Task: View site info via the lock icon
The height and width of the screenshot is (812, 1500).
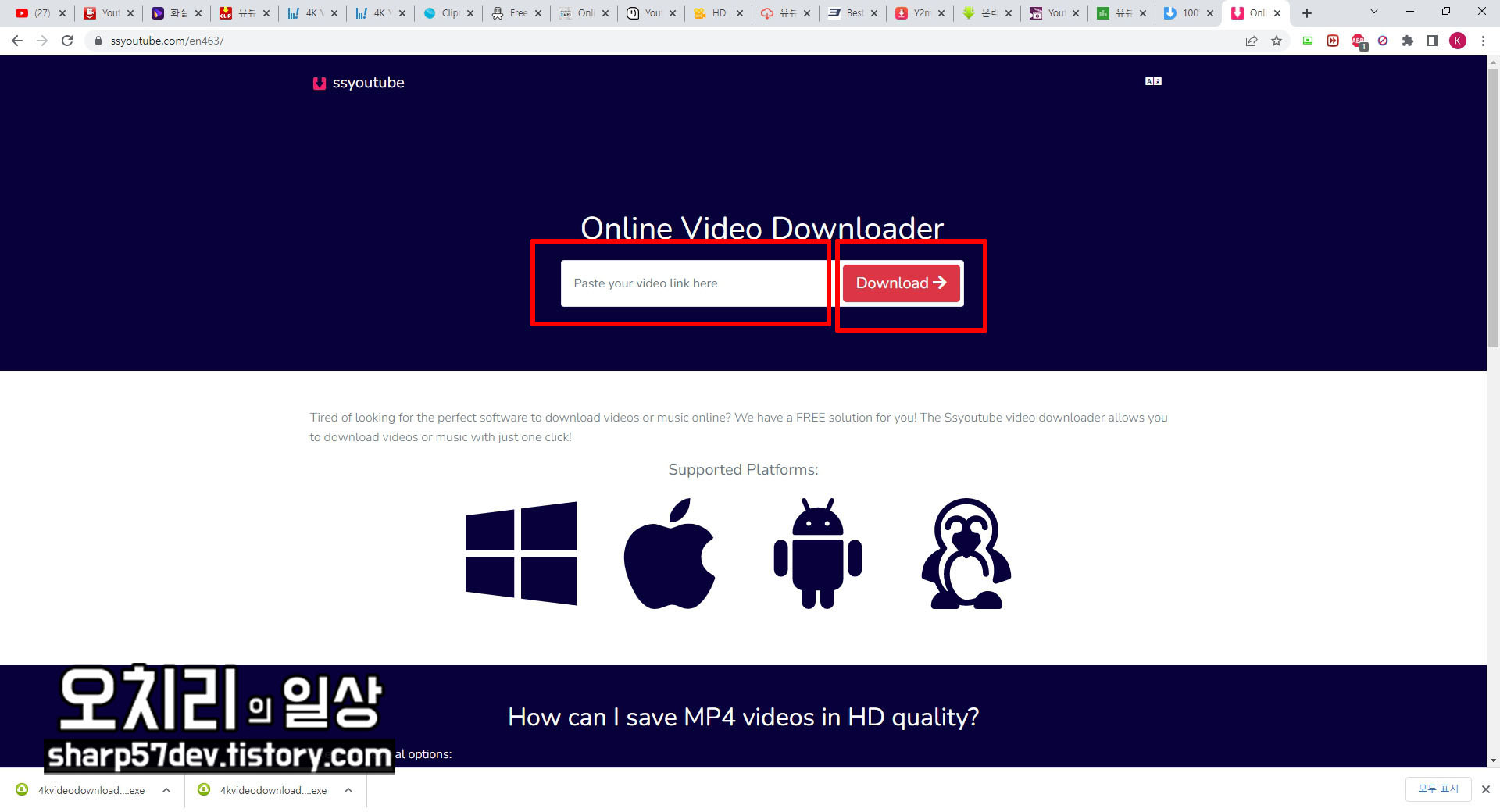Action: click(98, 41)
